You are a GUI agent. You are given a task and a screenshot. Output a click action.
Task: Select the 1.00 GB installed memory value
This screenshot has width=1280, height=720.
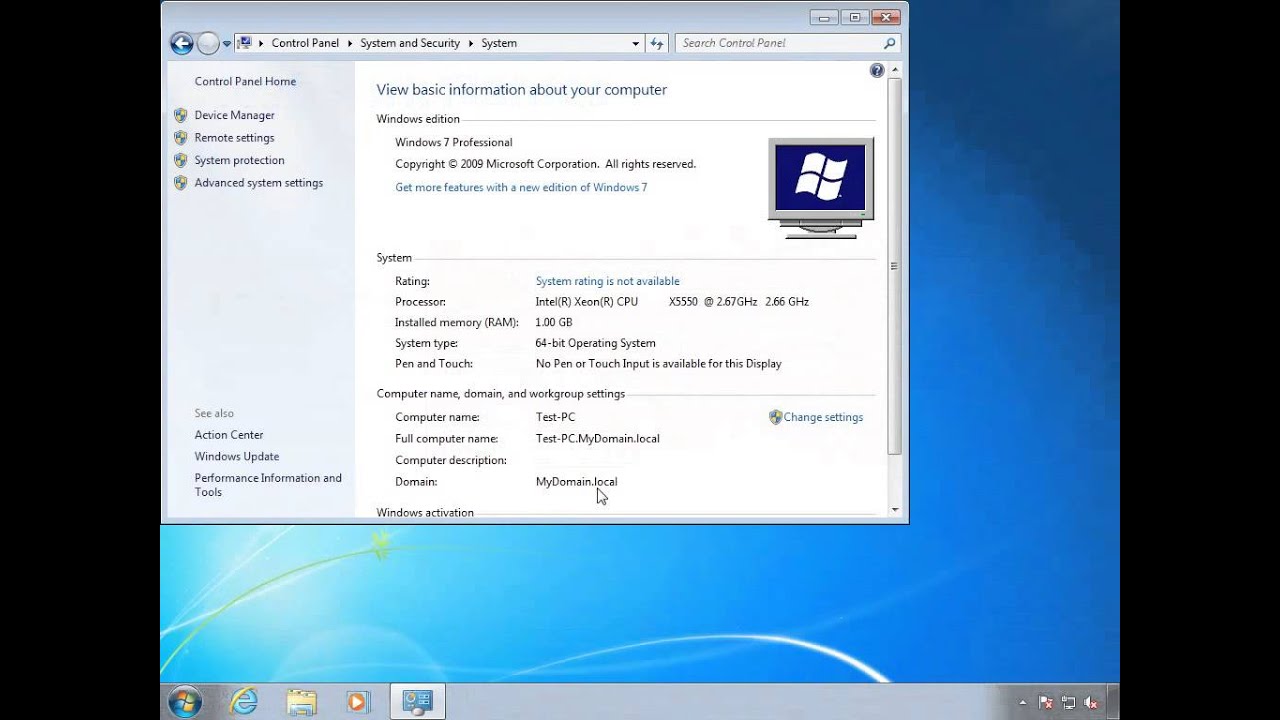pos(554,323)
